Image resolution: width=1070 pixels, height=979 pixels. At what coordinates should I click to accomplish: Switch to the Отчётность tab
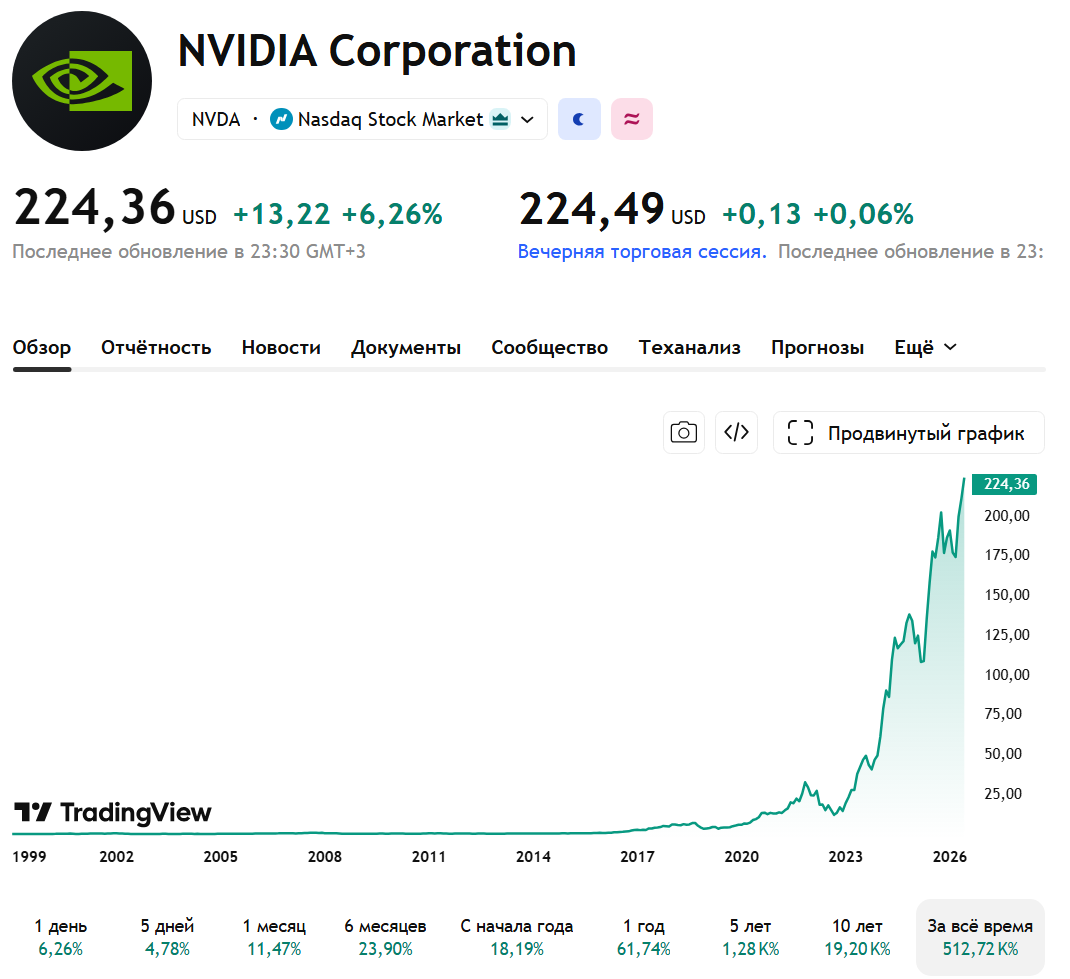156,347
